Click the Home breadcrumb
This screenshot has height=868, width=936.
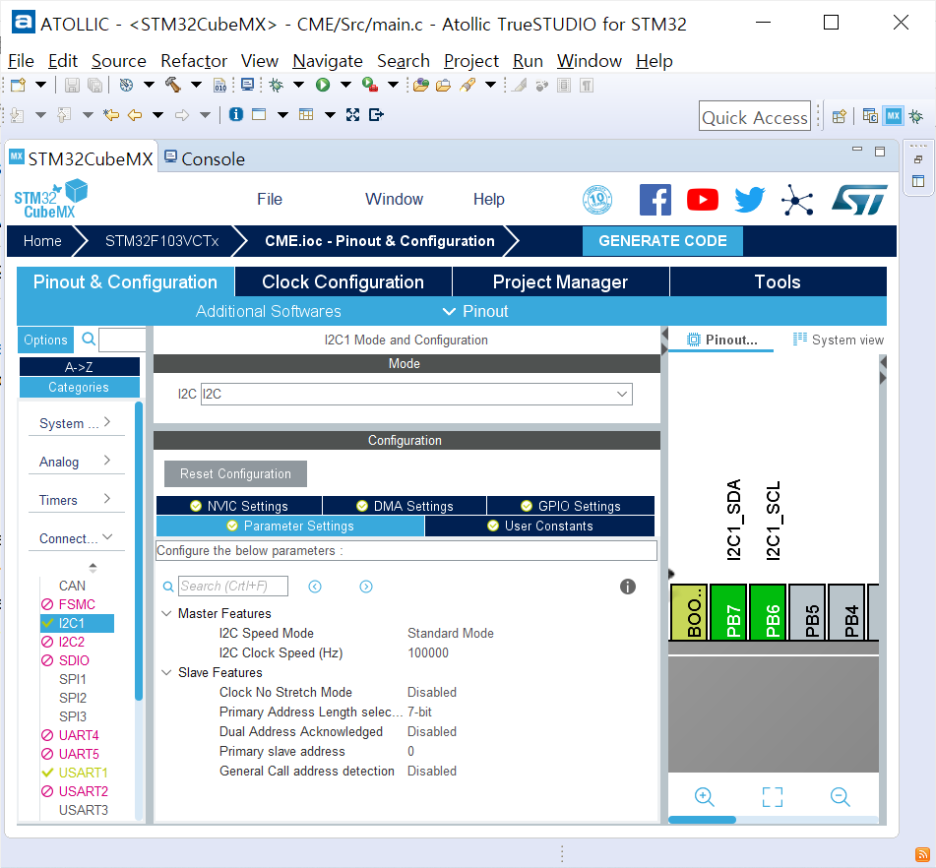coord(42,241)
